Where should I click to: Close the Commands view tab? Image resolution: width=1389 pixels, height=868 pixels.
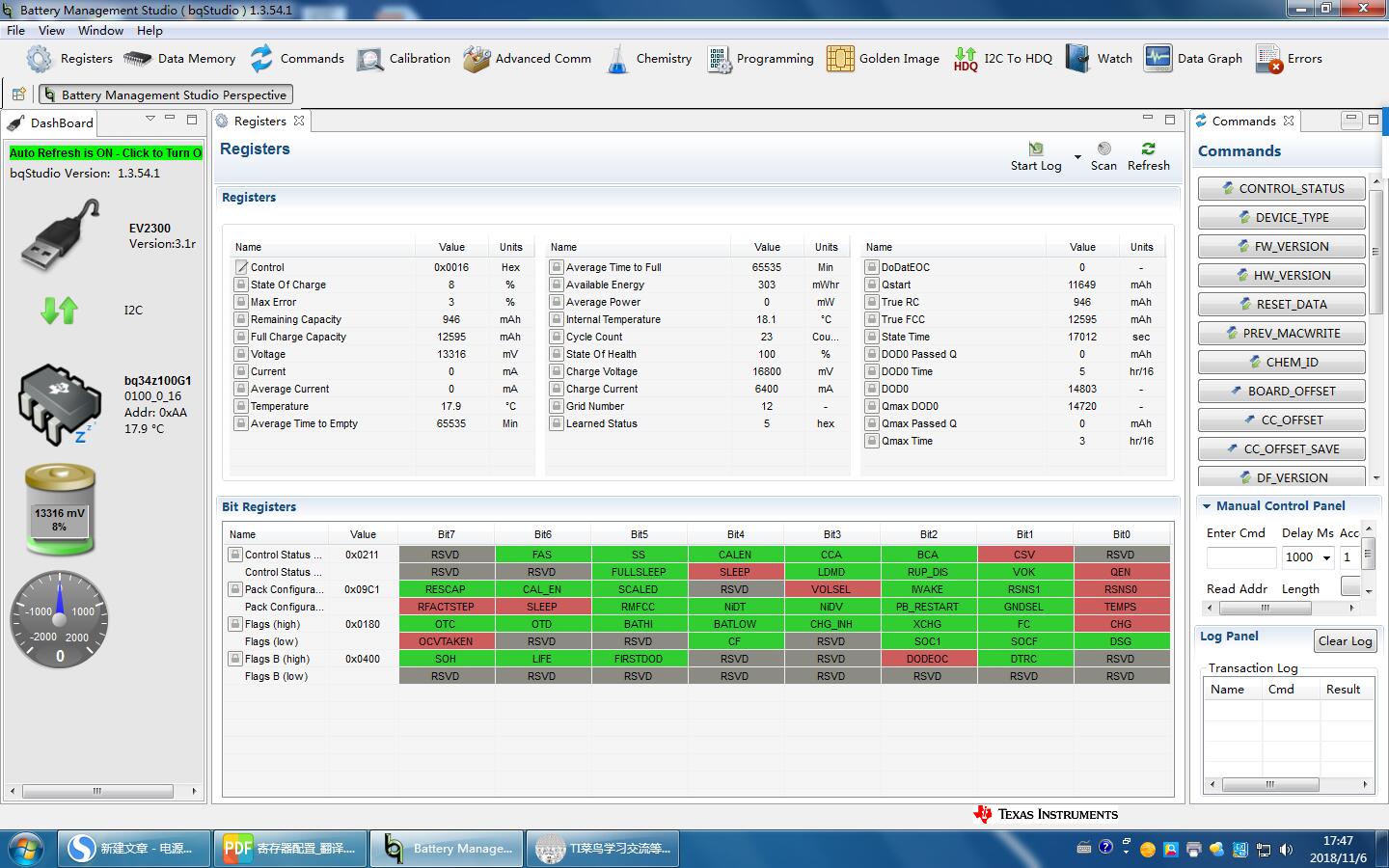(x=1289, y=121)
